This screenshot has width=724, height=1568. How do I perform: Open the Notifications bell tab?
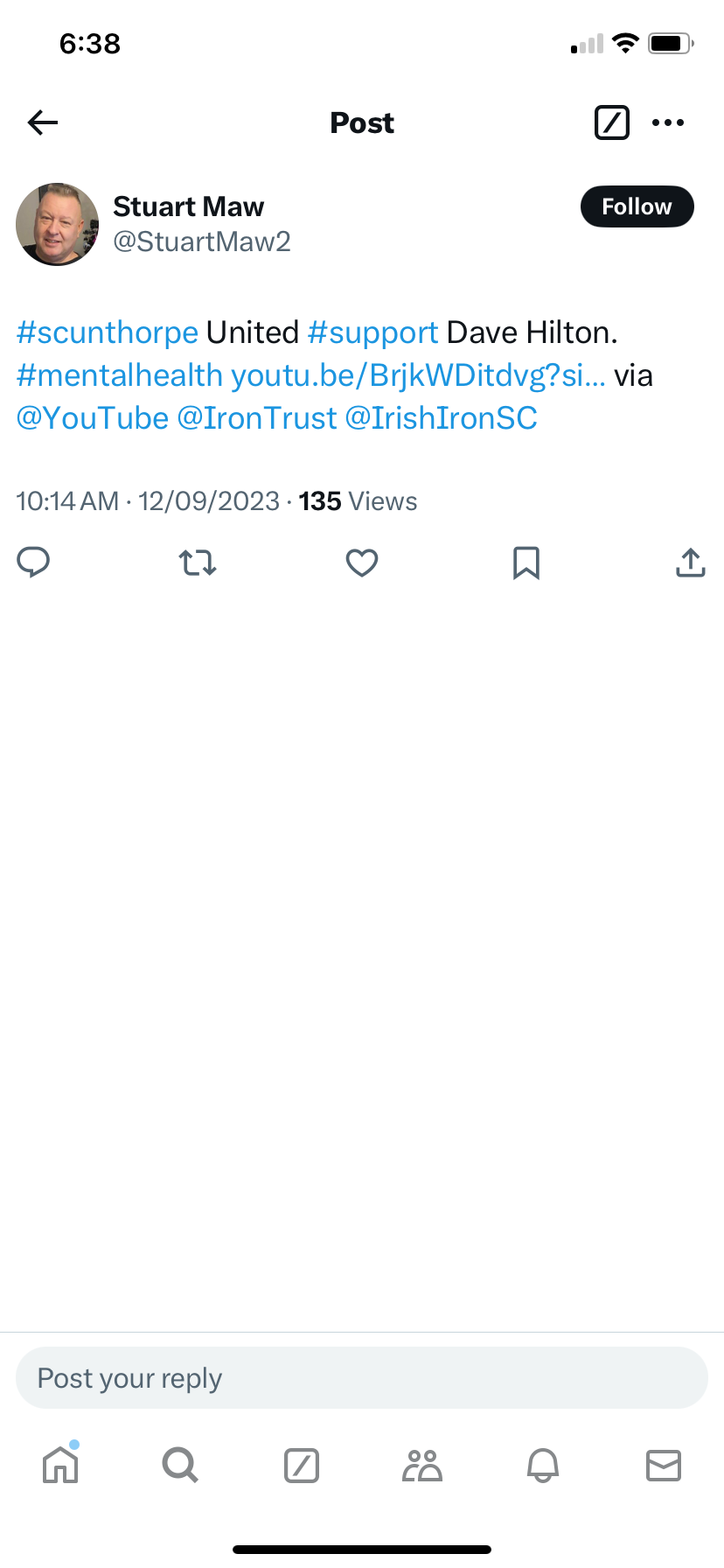coord(543,1465)
